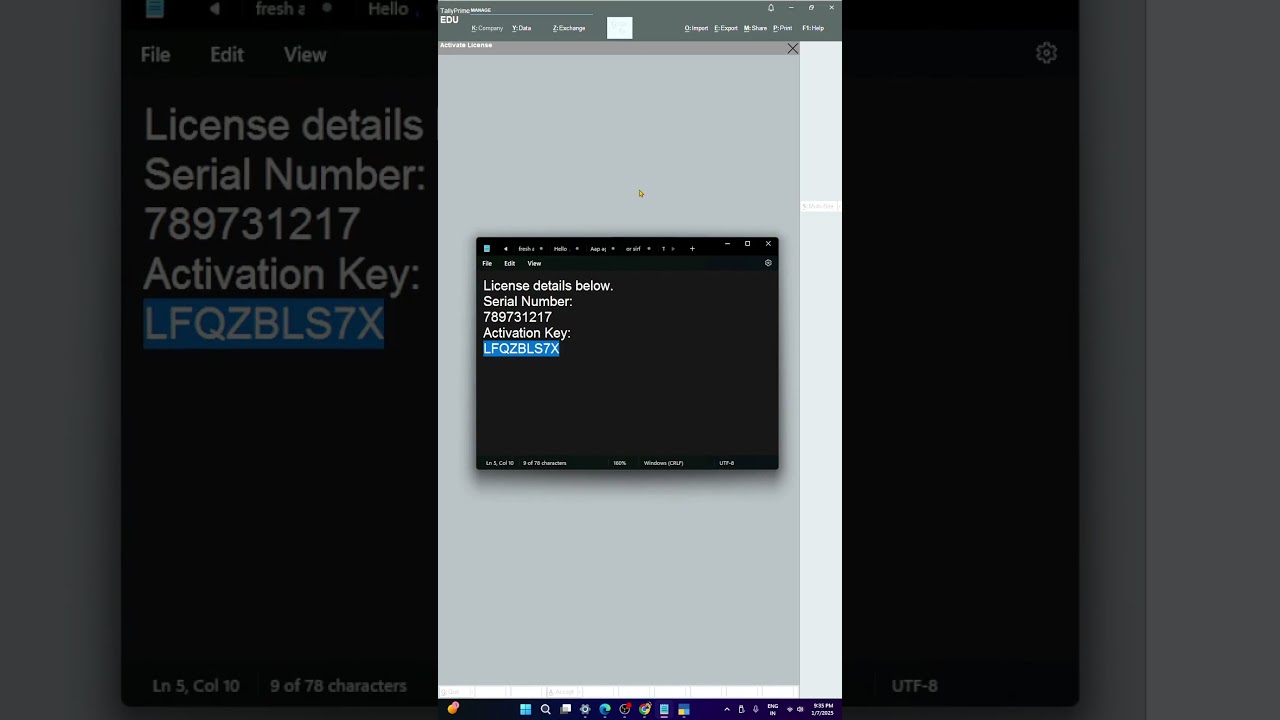This screenshot has width=1280, height=720.
Task: Switch to Notepad via taskbar icon
Action: pos(664,709)
